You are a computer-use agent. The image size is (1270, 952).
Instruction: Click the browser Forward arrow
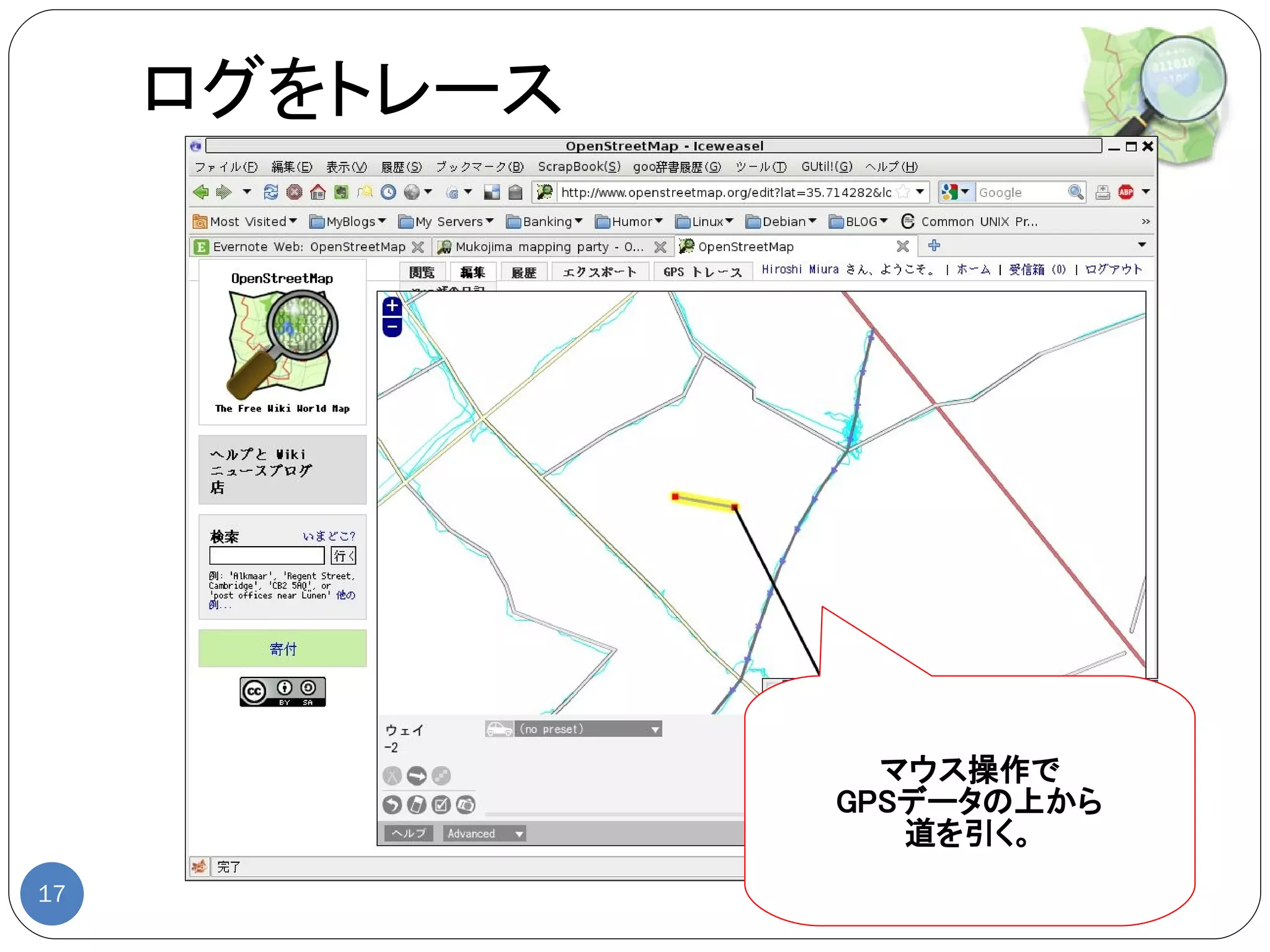(x=224, y=192)
